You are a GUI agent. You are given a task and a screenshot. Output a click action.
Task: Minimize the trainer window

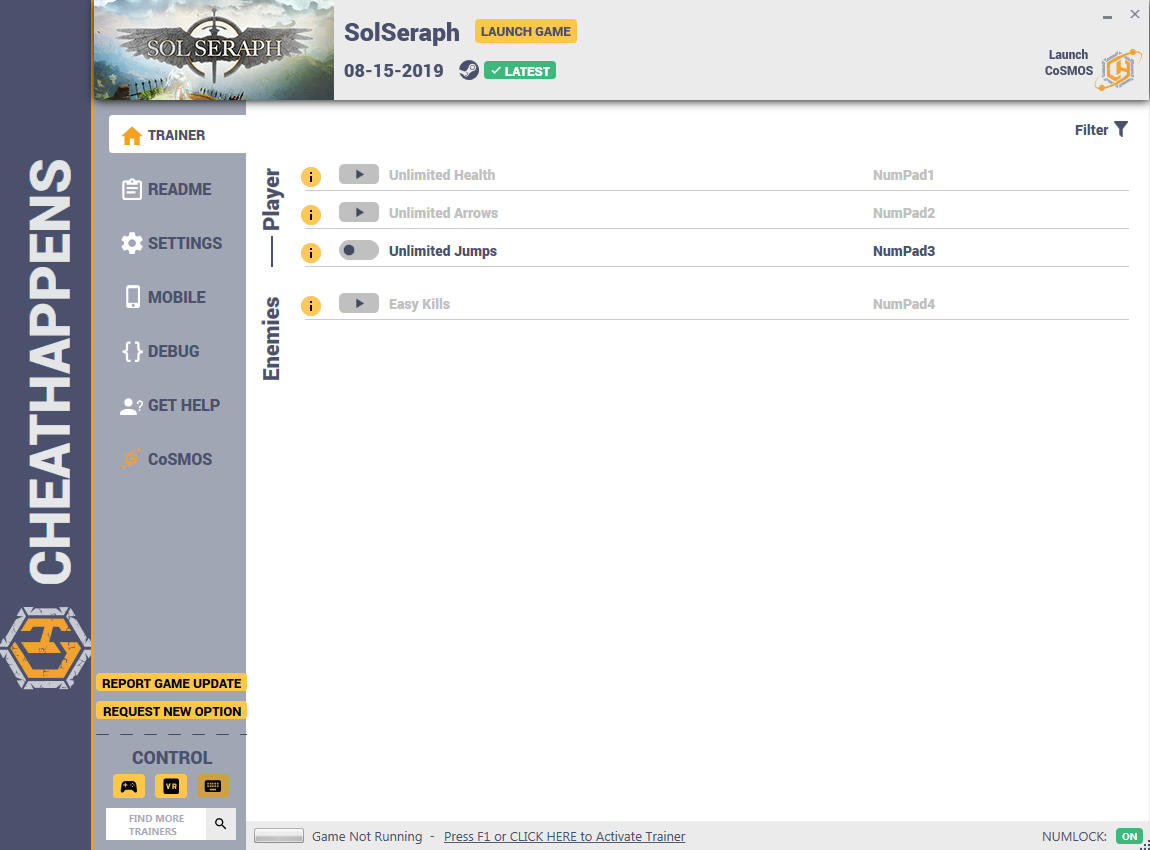coord(1107,15)
